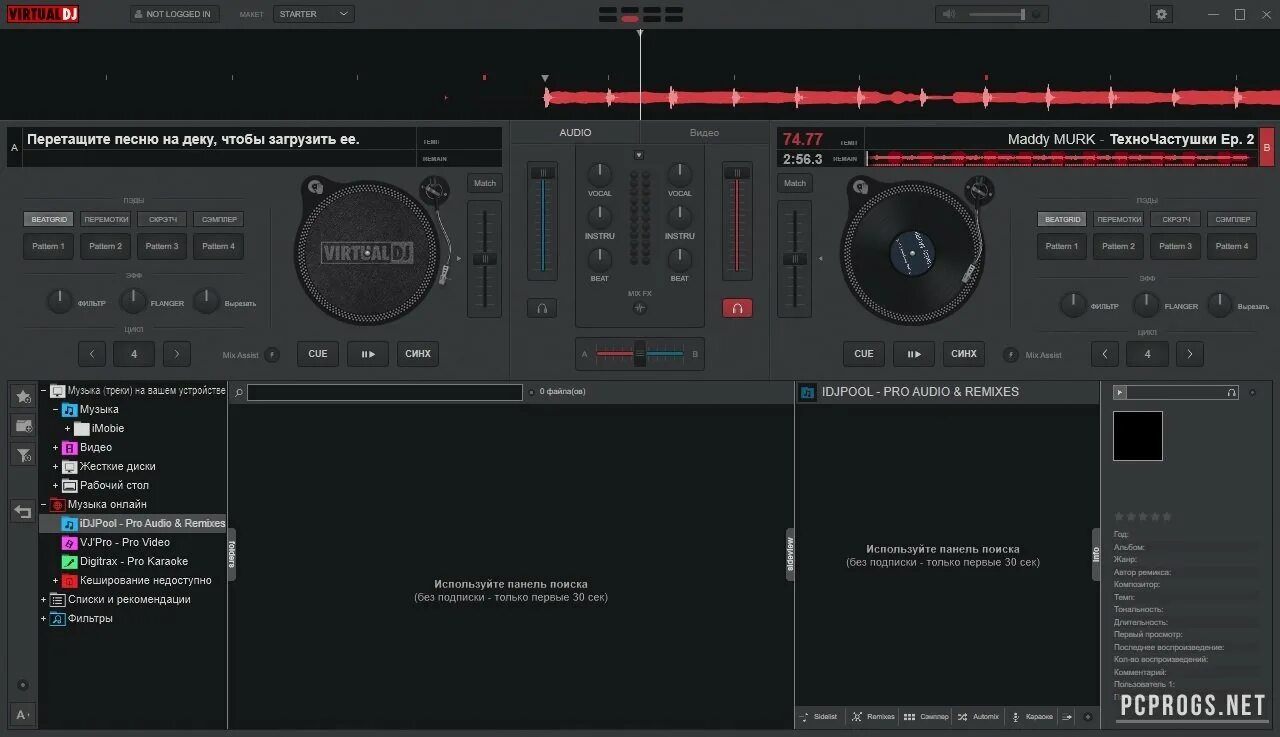Click the deck B vinyl turntable platter
Image resolution: width=1280 pixels, height=737 pixels.
pyautogui.click(x=911, y=251)
